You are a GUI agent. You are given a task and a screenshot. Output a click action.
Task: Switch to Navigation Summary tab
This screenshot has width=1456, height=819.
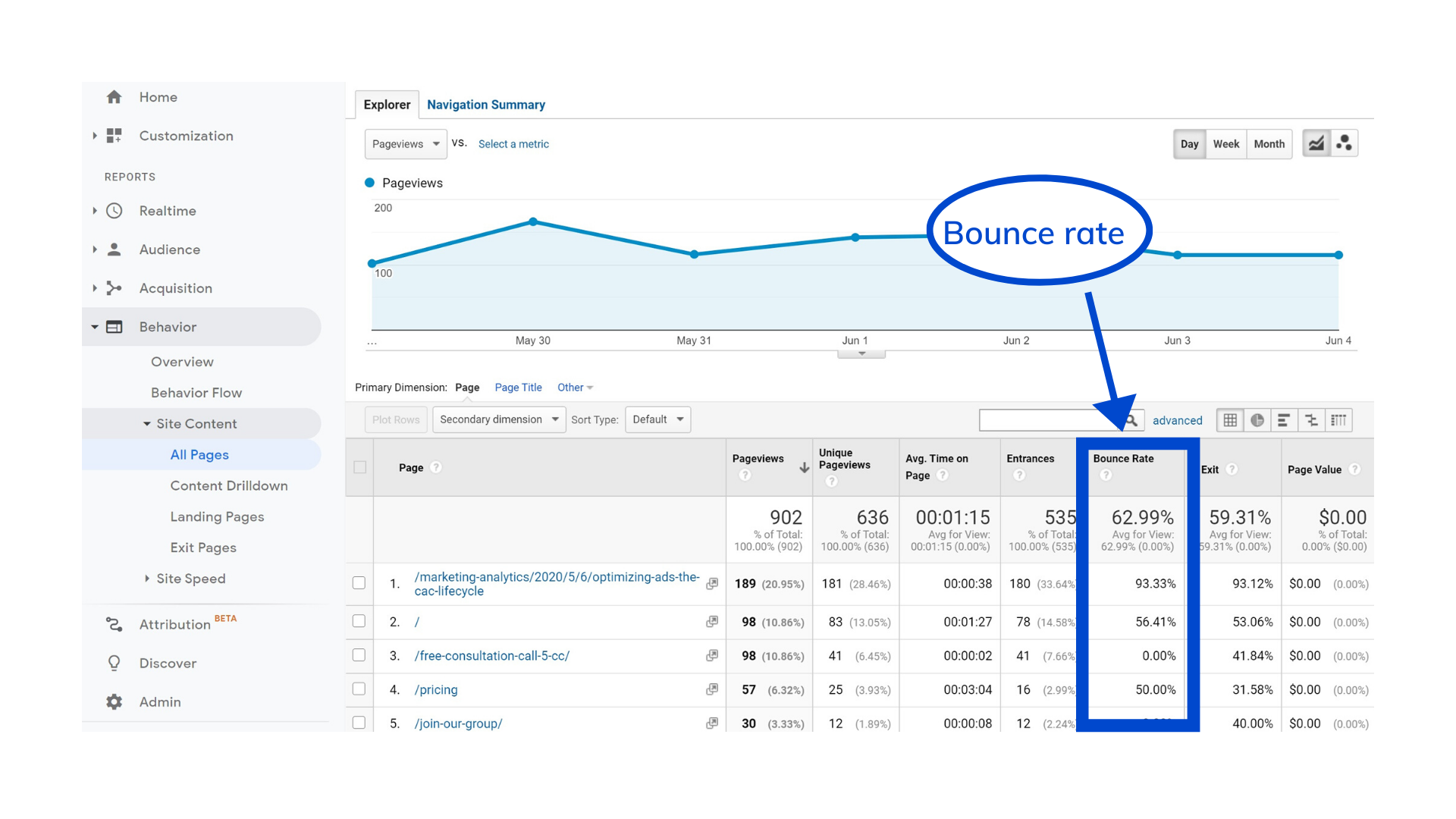[x=485, y=105]
